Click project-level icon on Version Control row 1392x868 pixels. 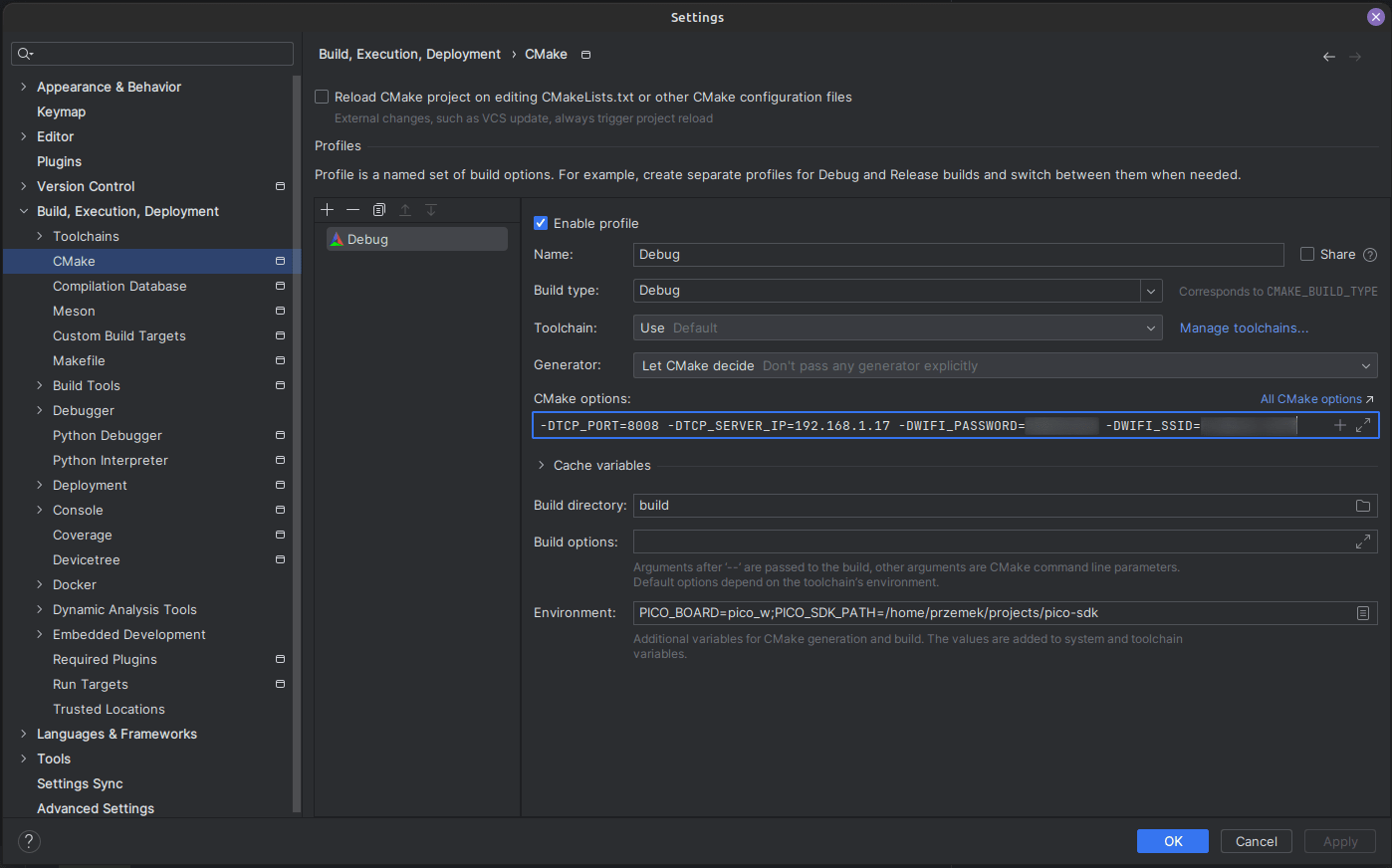click(280, 186)
